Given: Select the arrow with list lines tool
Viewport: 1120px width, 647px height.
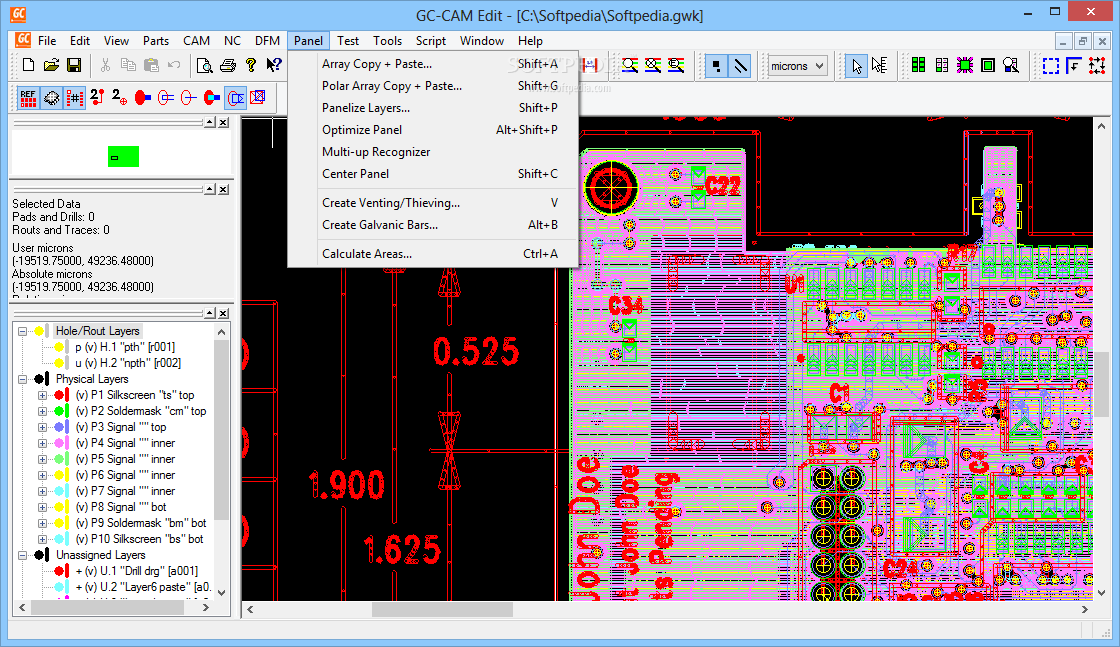Looking at the screenshot, I should click(879, 66).
